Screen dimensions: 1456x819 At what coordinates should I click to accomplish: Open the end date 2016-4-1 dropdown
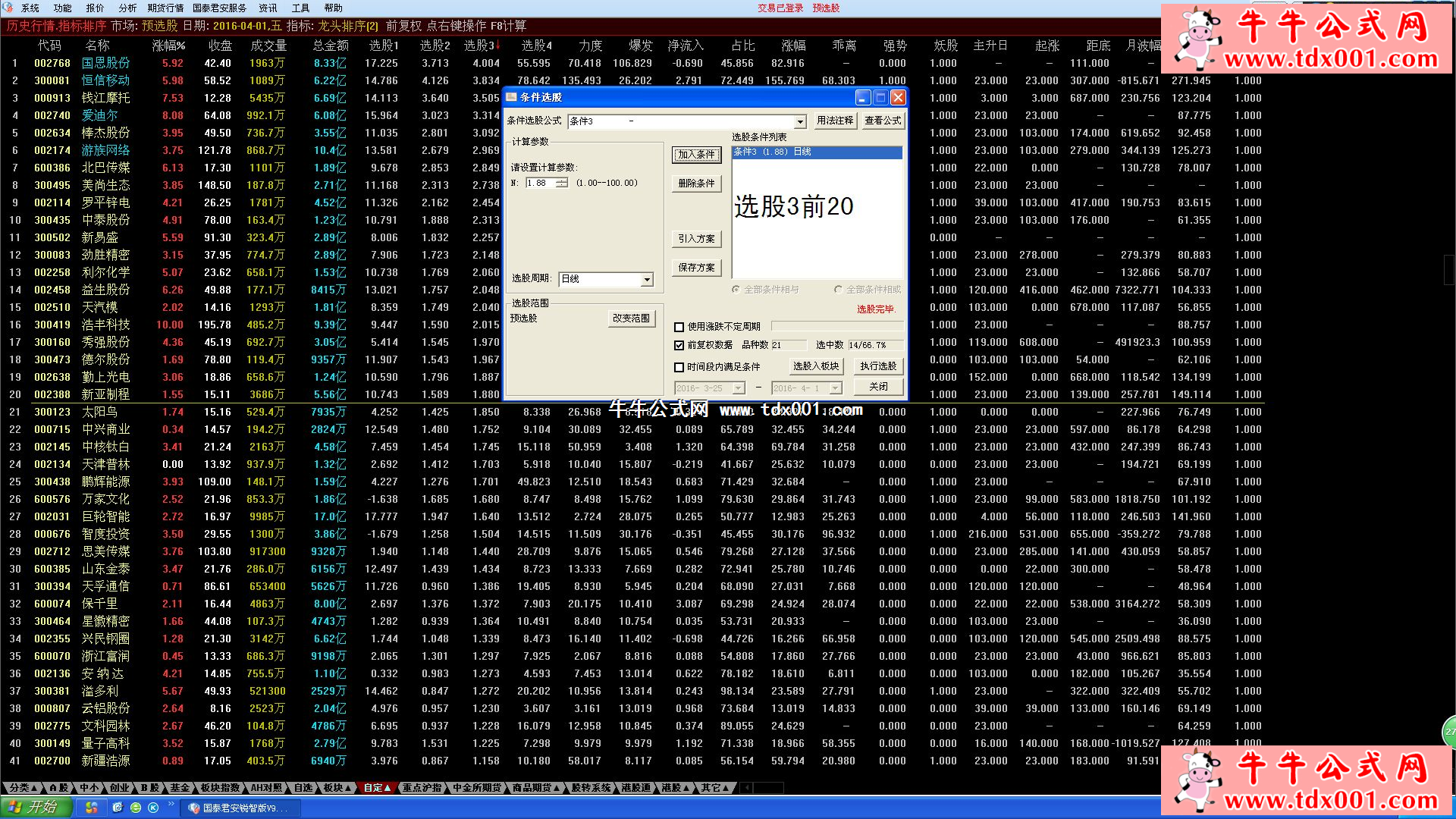[x=836, y=388]
